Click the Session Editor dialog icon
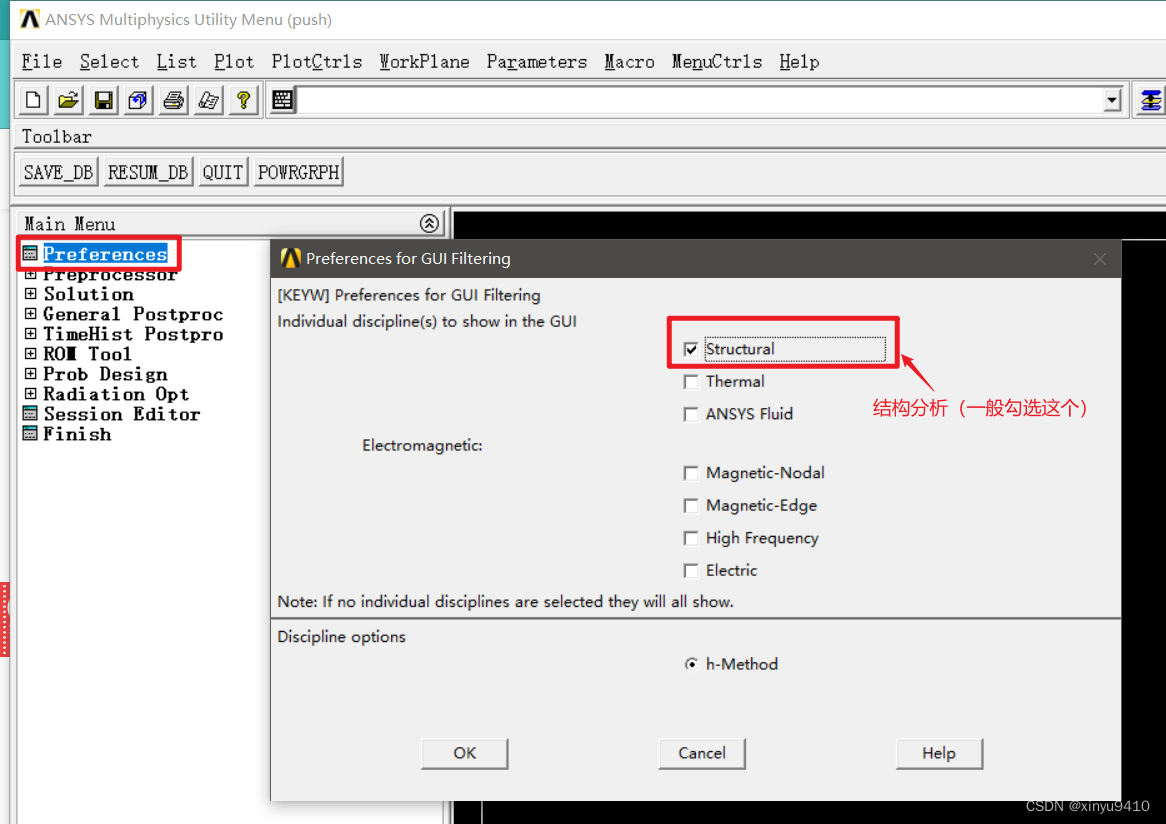 point(30,413)
